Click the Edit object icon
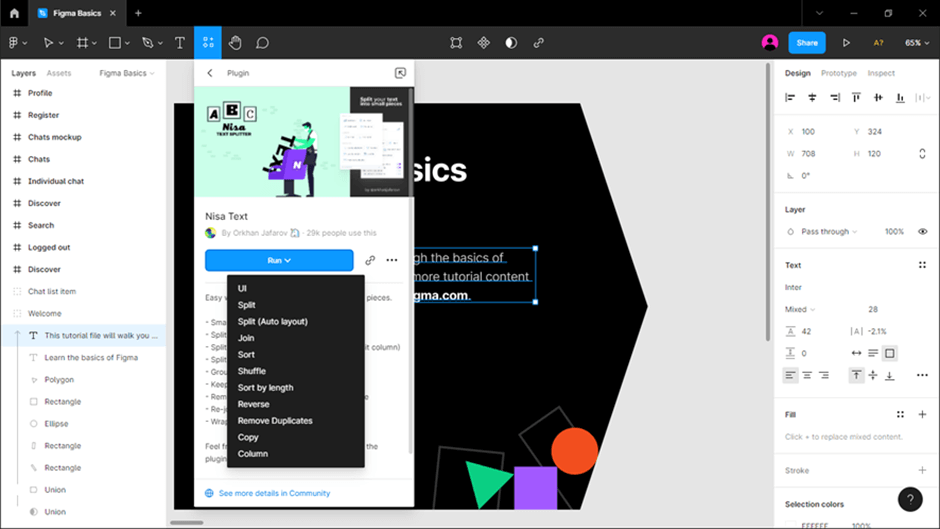The height and width of the screenshot is (529, 940). 456,43
